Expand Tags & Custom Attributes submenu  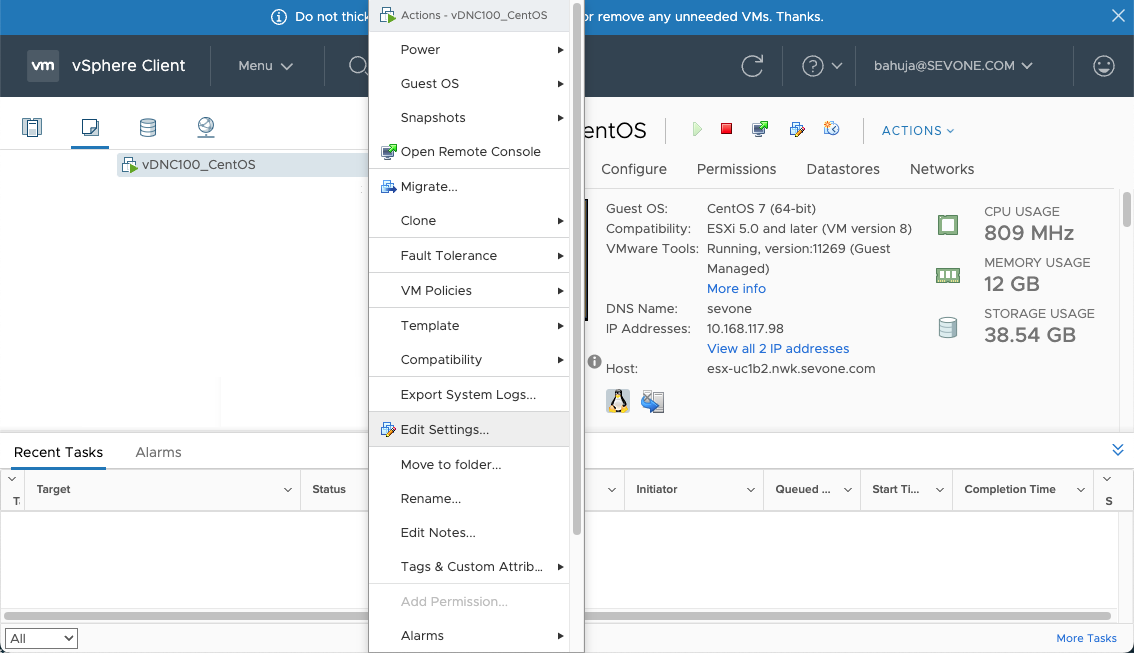pyautogui.click(x=469, y=566)
